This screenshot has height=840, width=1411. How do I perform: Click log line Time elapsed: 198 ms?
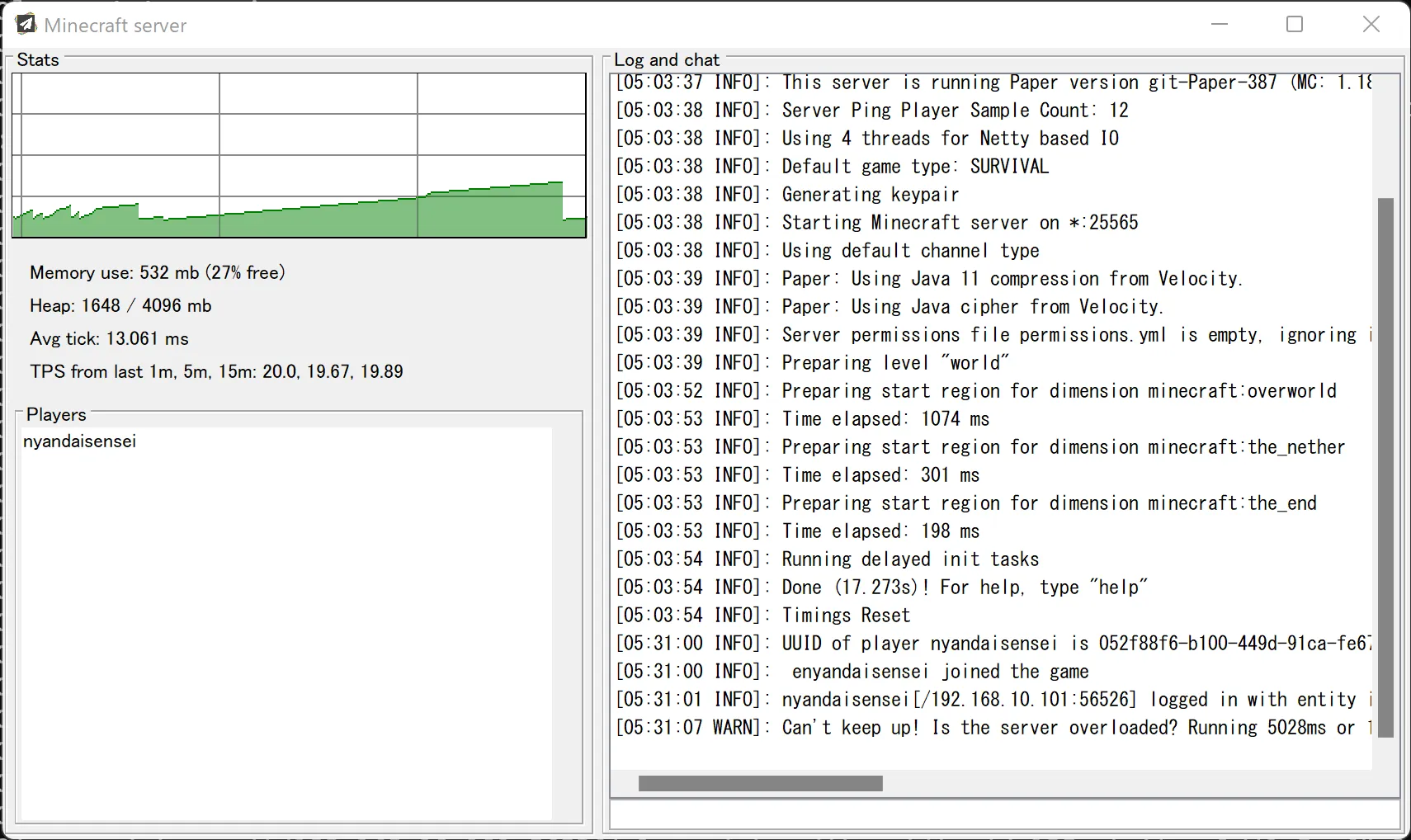click(798, 531)
